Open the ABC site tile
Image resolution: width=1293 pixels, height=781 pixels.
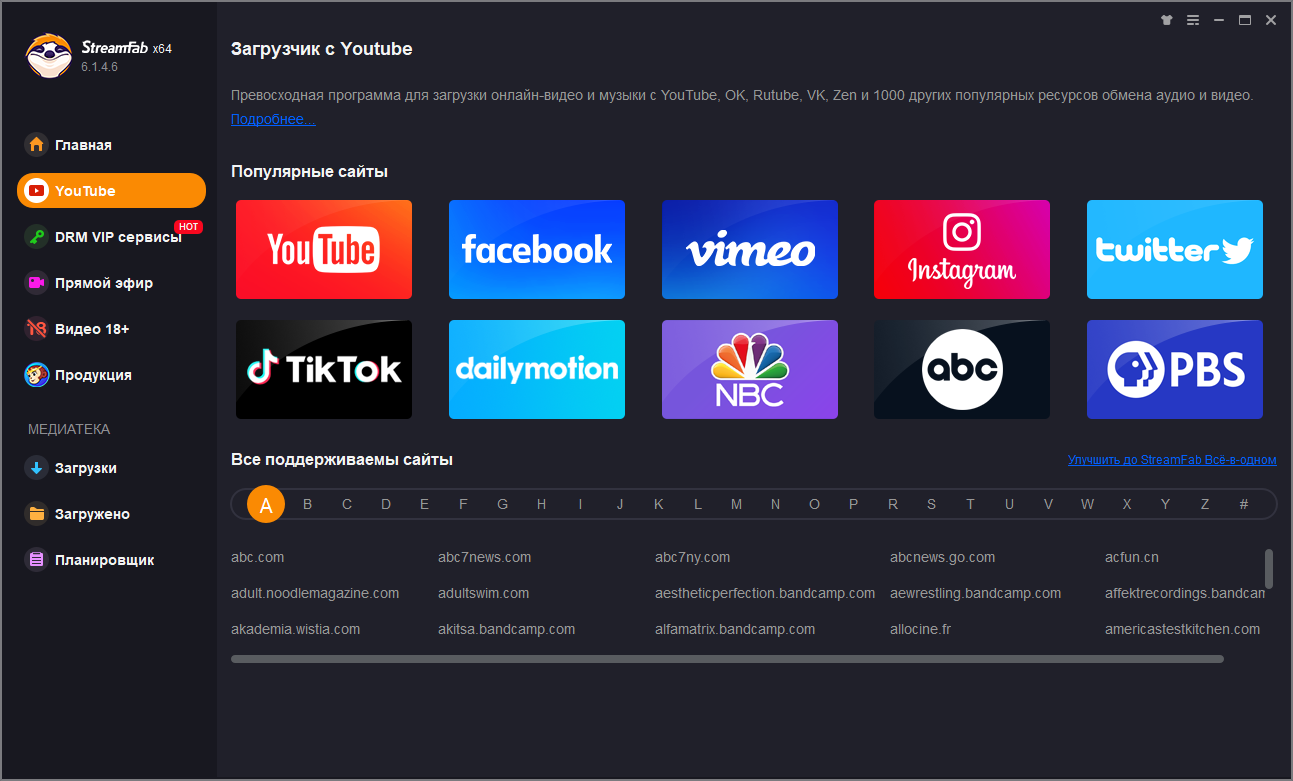[x=962, y=369]
